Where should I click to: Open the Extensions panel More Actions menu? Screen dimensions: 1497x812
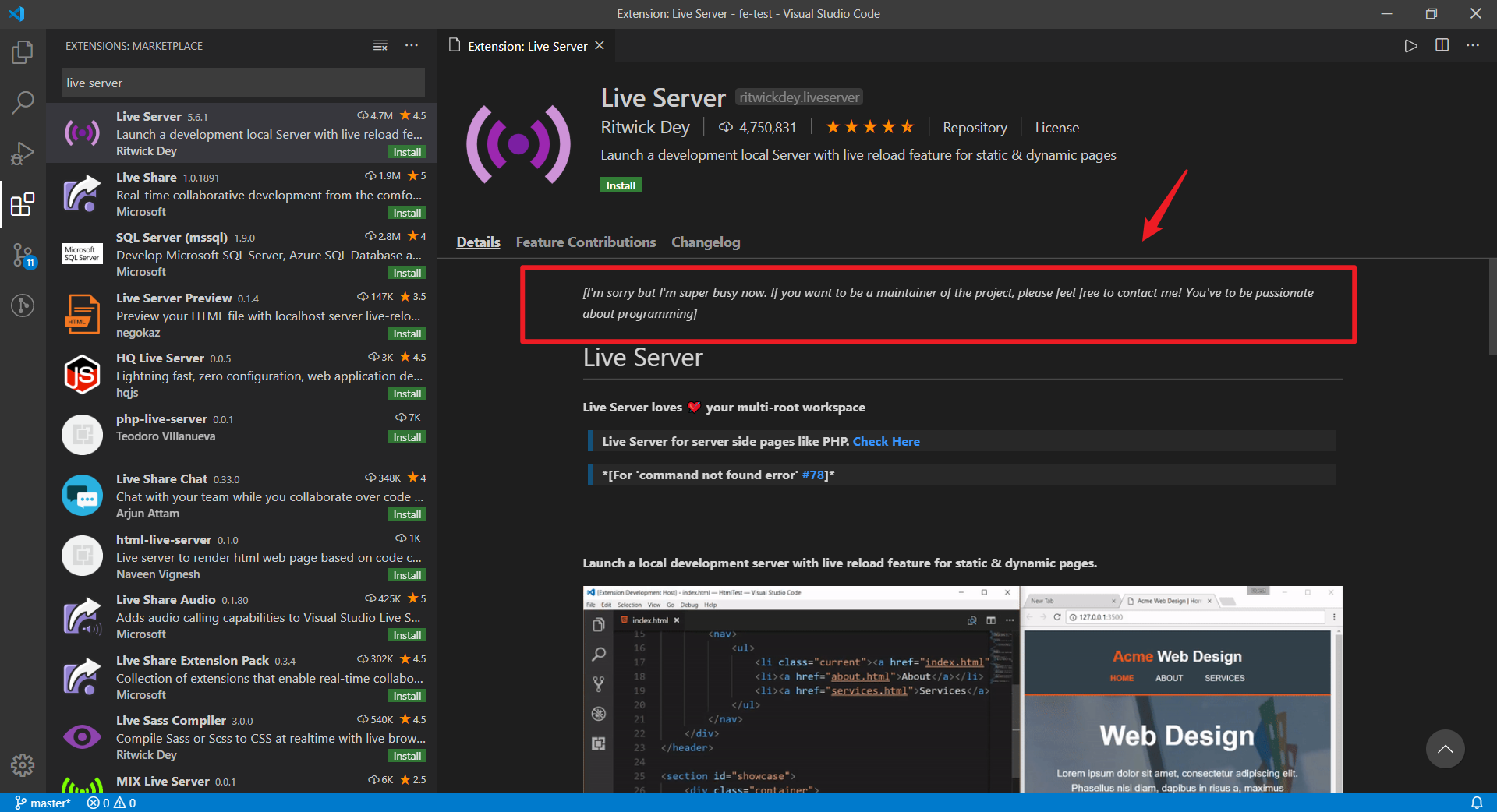click(x=412, y=45)
